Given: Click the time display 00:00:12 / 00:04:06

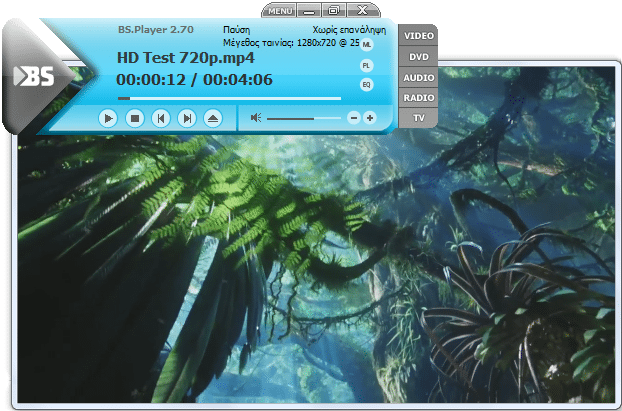Looking at the screenshot, I should (194, 80).
